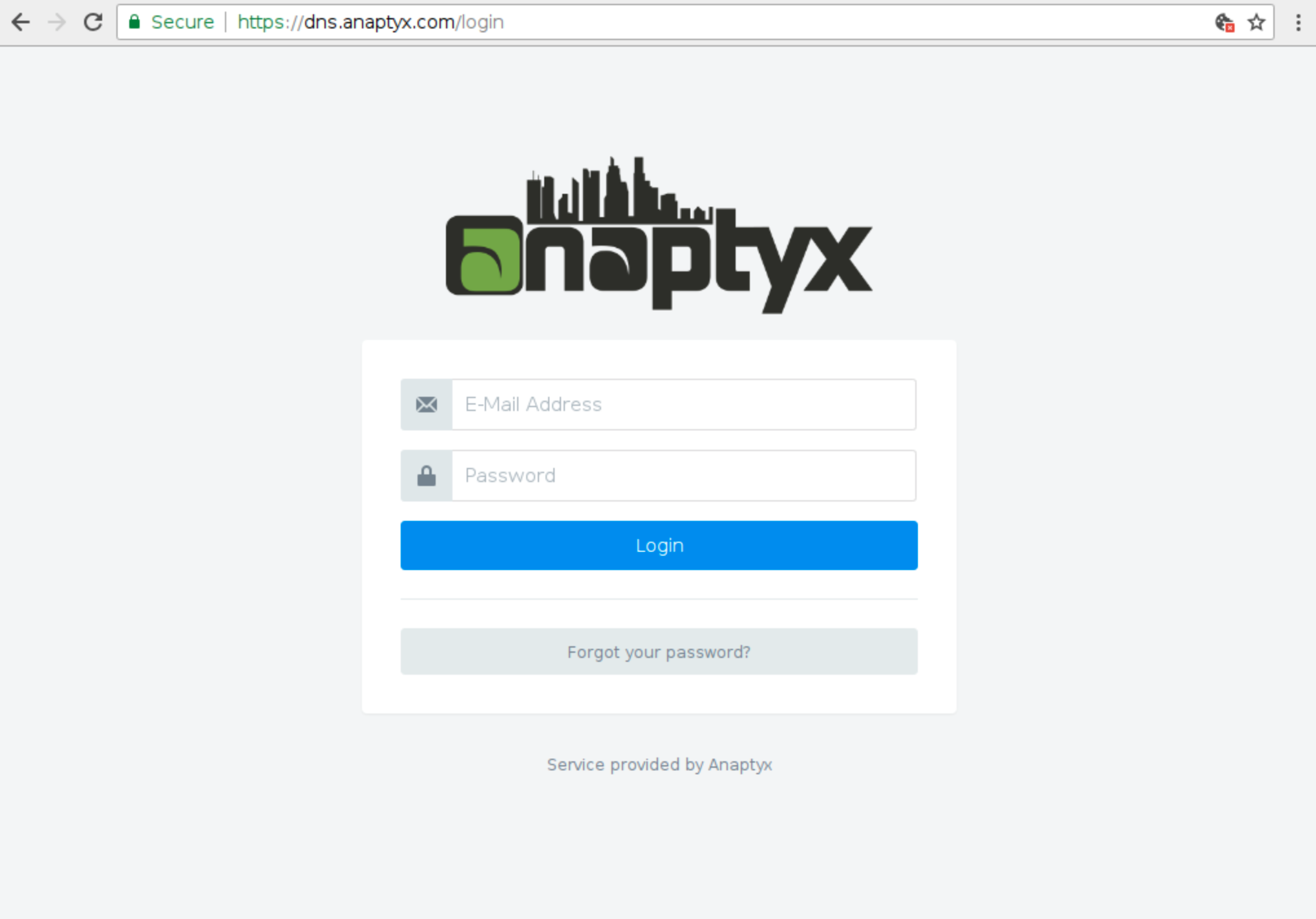Click the lock icon beside Password field
The image size is (1316, 919).
427,476
